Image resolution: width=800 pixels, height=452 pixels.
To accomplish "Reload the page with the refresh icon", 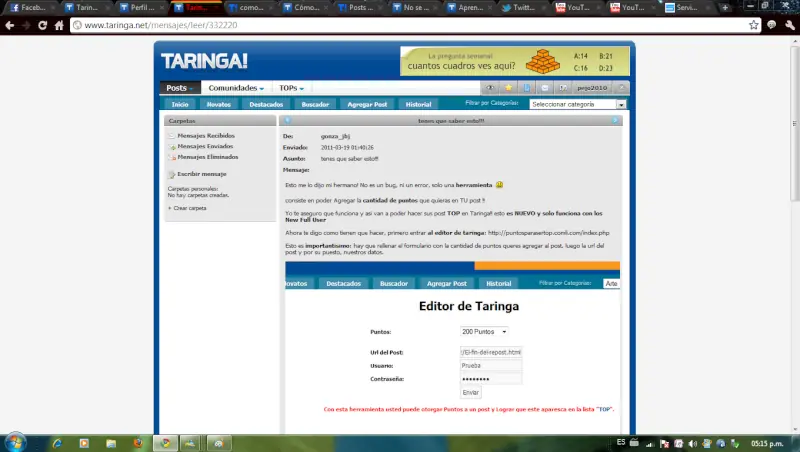I will (x=43, y=25).
